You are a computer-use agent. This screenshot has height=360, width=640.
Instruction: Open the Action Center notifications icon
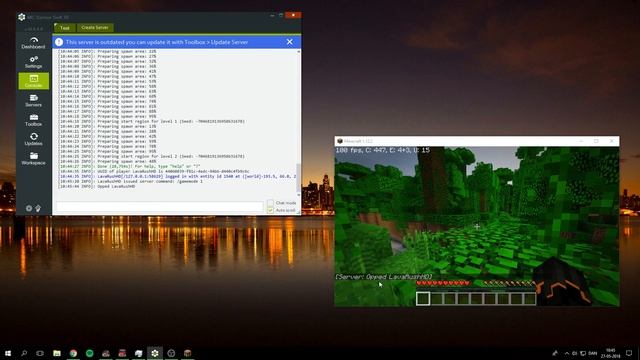coord(629,353)
